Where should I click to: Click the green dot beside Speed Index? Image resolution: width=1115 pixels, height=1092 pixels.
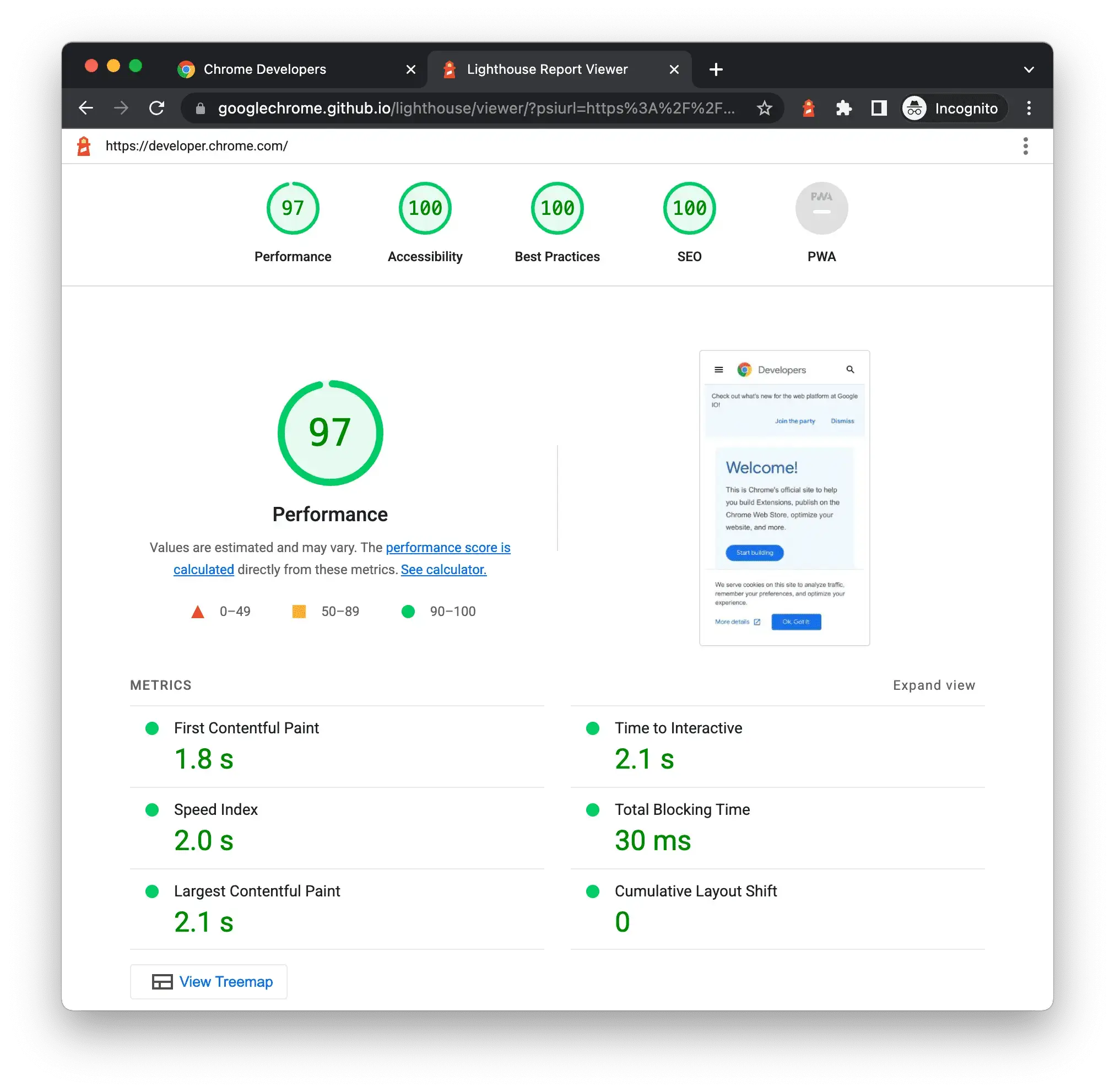click(152, 810)
